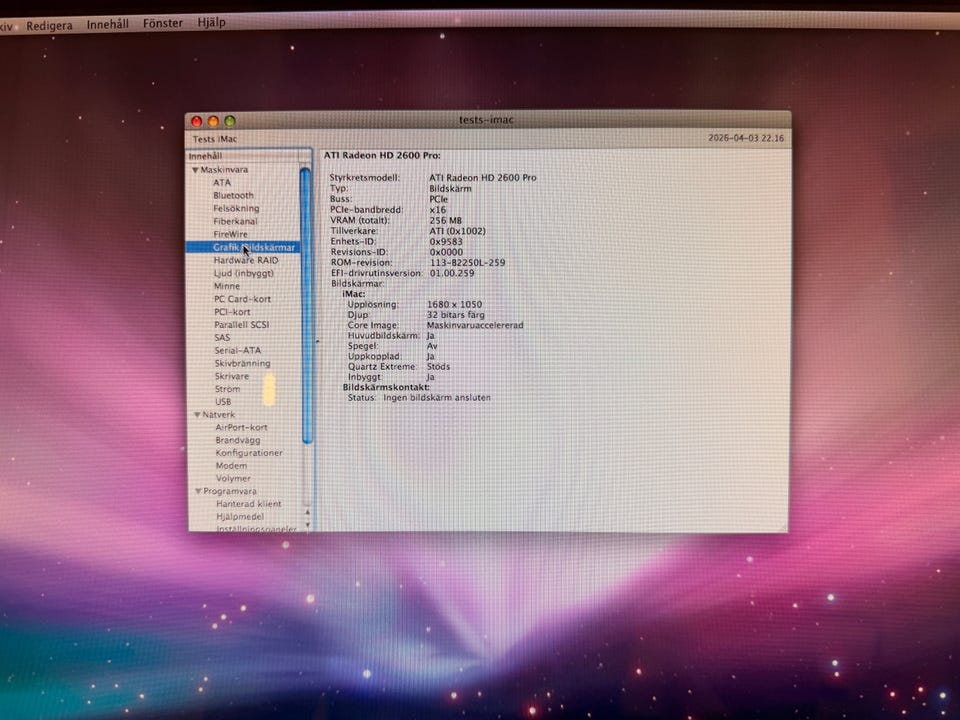Click scroll down arrow in sidebar

click(307, 525)
